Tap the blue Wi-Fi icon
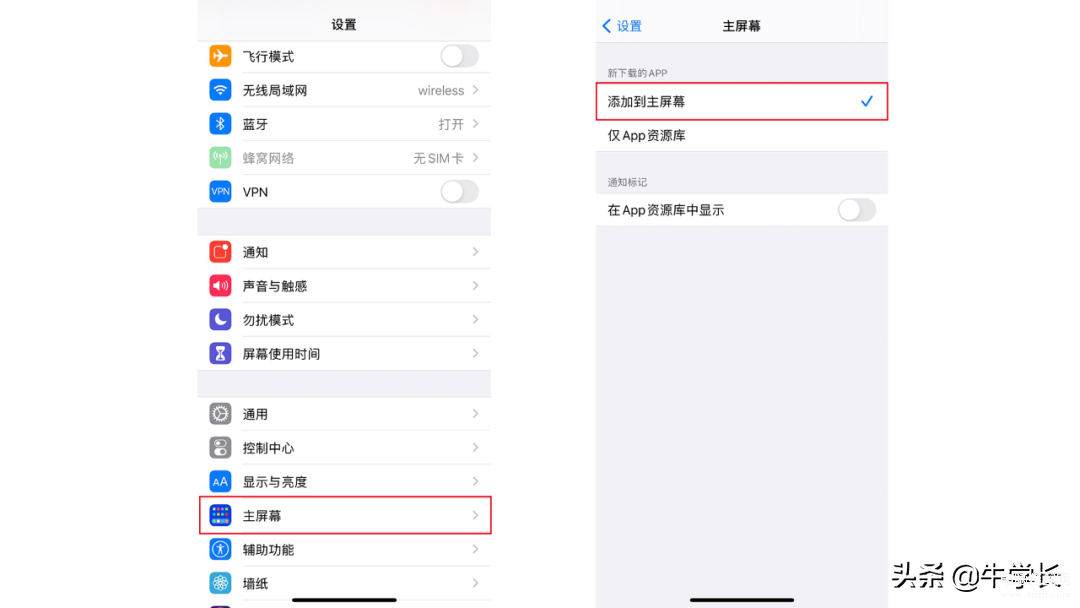1080x608 pixels. click(220, 90)
